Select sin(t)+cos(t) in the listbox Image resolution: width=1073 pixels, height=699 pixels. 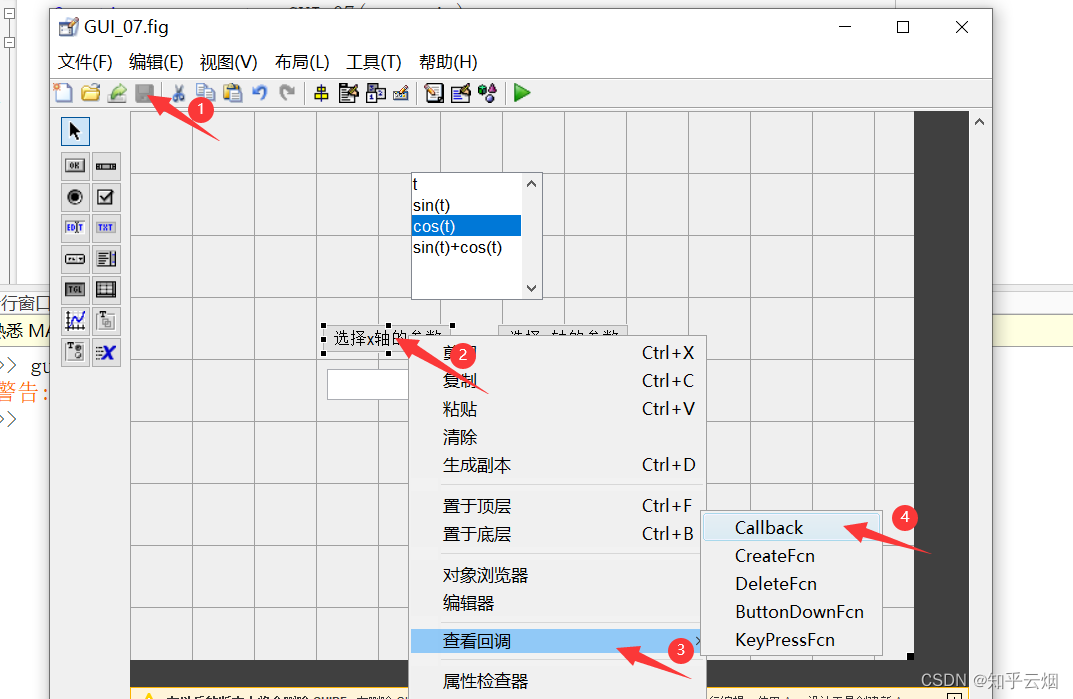click(x=456, y=247)
